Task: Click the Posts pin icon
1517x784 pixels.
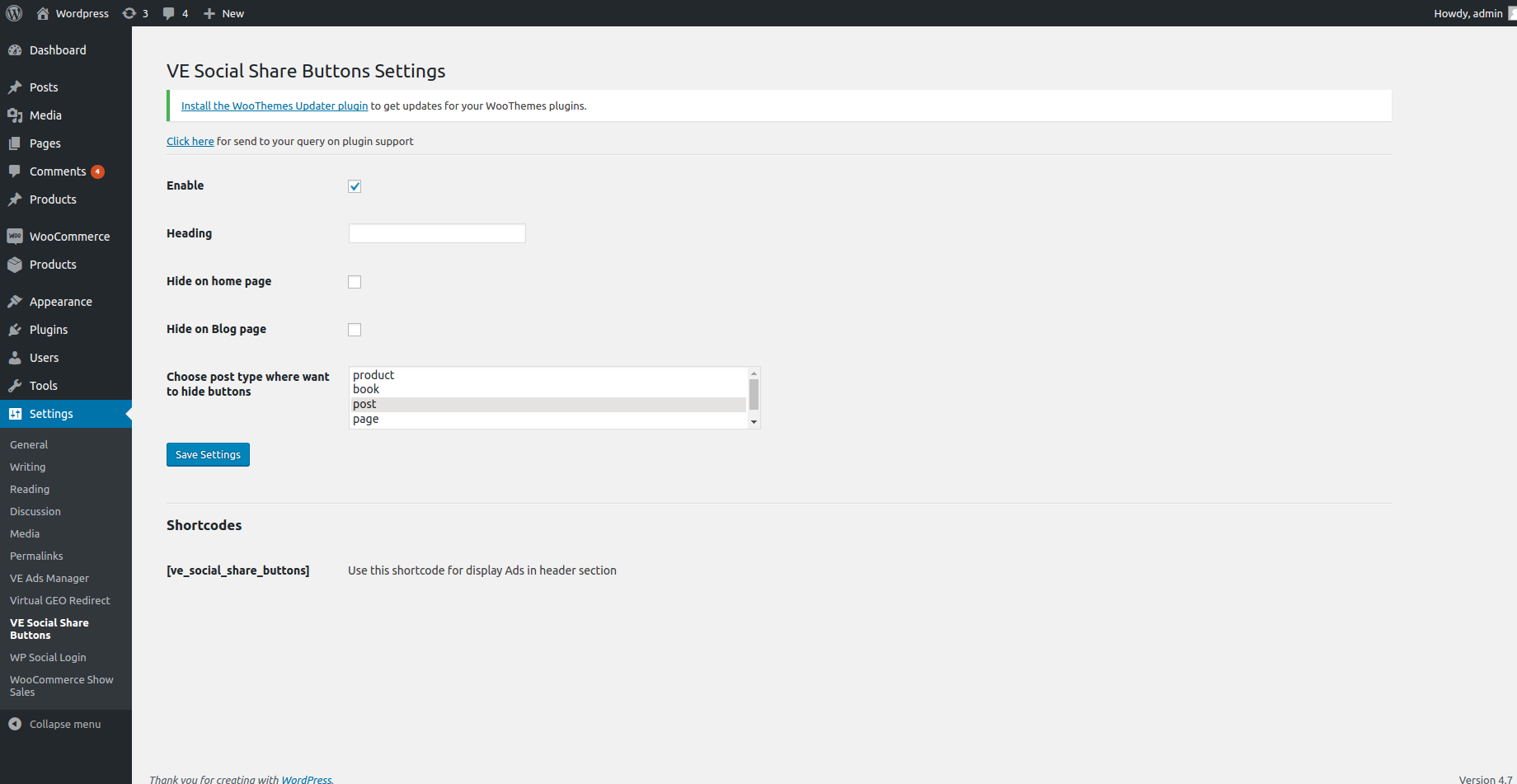Action: [x=15, y=87]
